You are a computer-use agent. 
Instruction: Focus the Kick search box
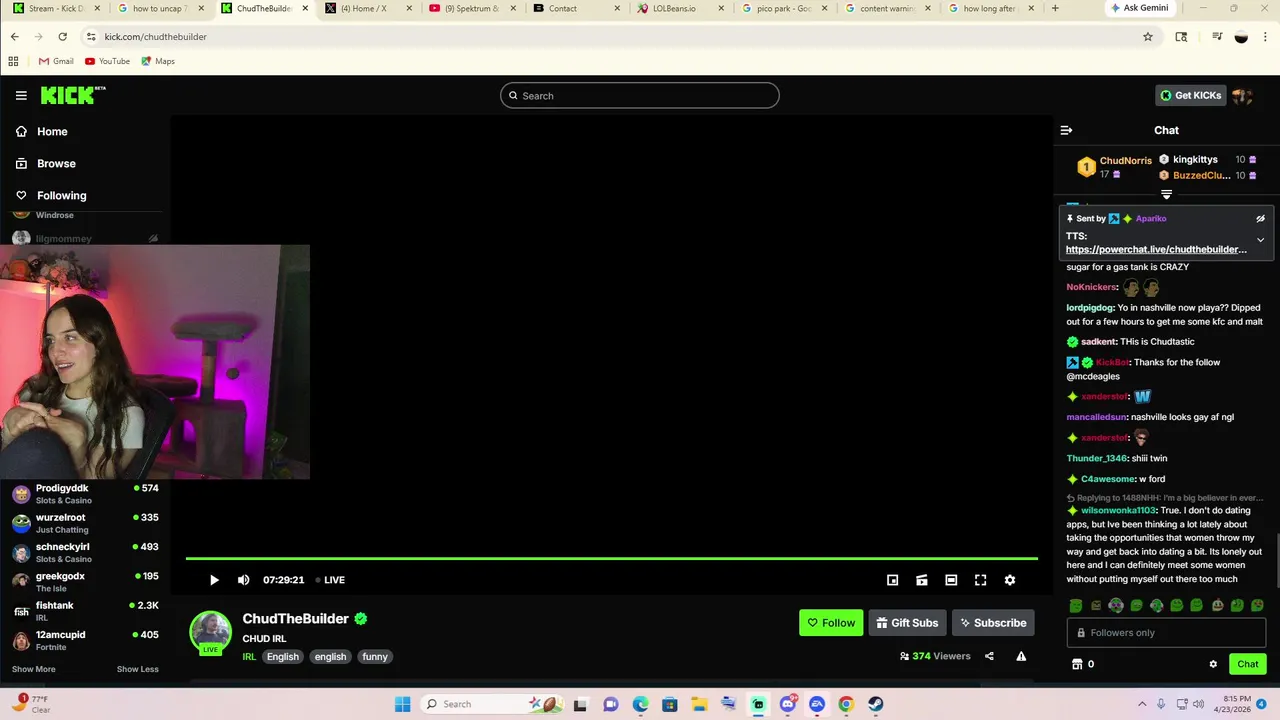pyautogui.click(x=640, y=96)
